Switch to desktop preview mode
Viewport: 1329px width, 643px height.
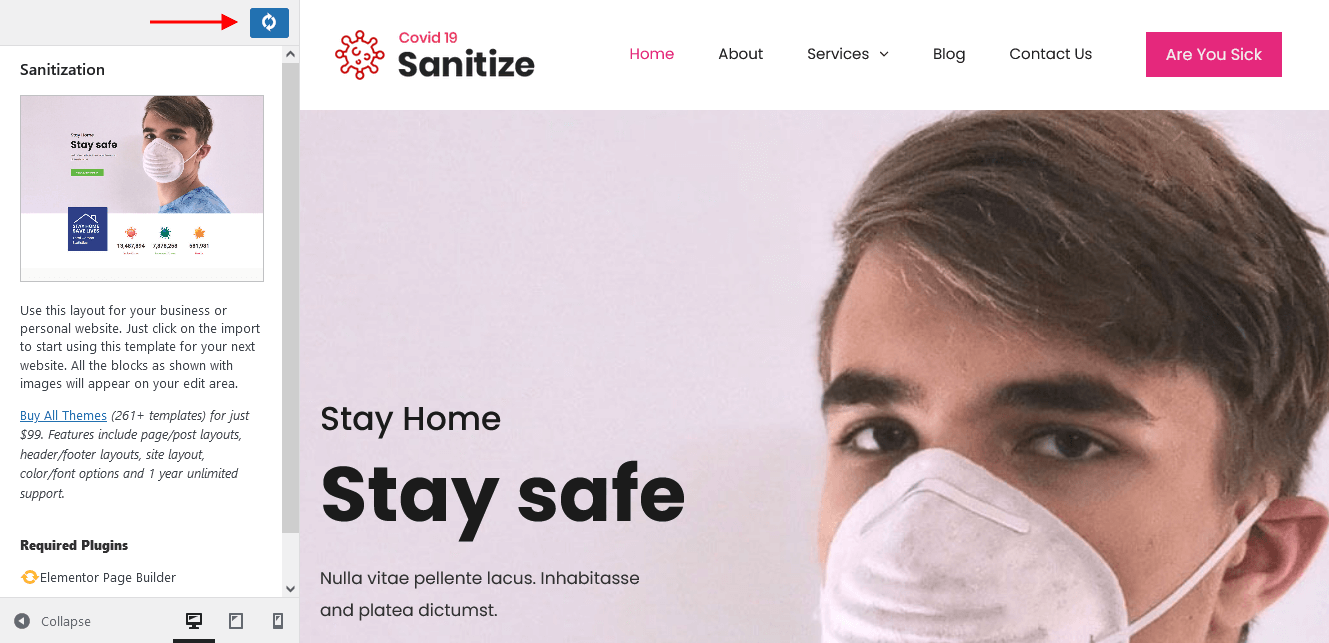pyautogui.click(x=194, y=621)
